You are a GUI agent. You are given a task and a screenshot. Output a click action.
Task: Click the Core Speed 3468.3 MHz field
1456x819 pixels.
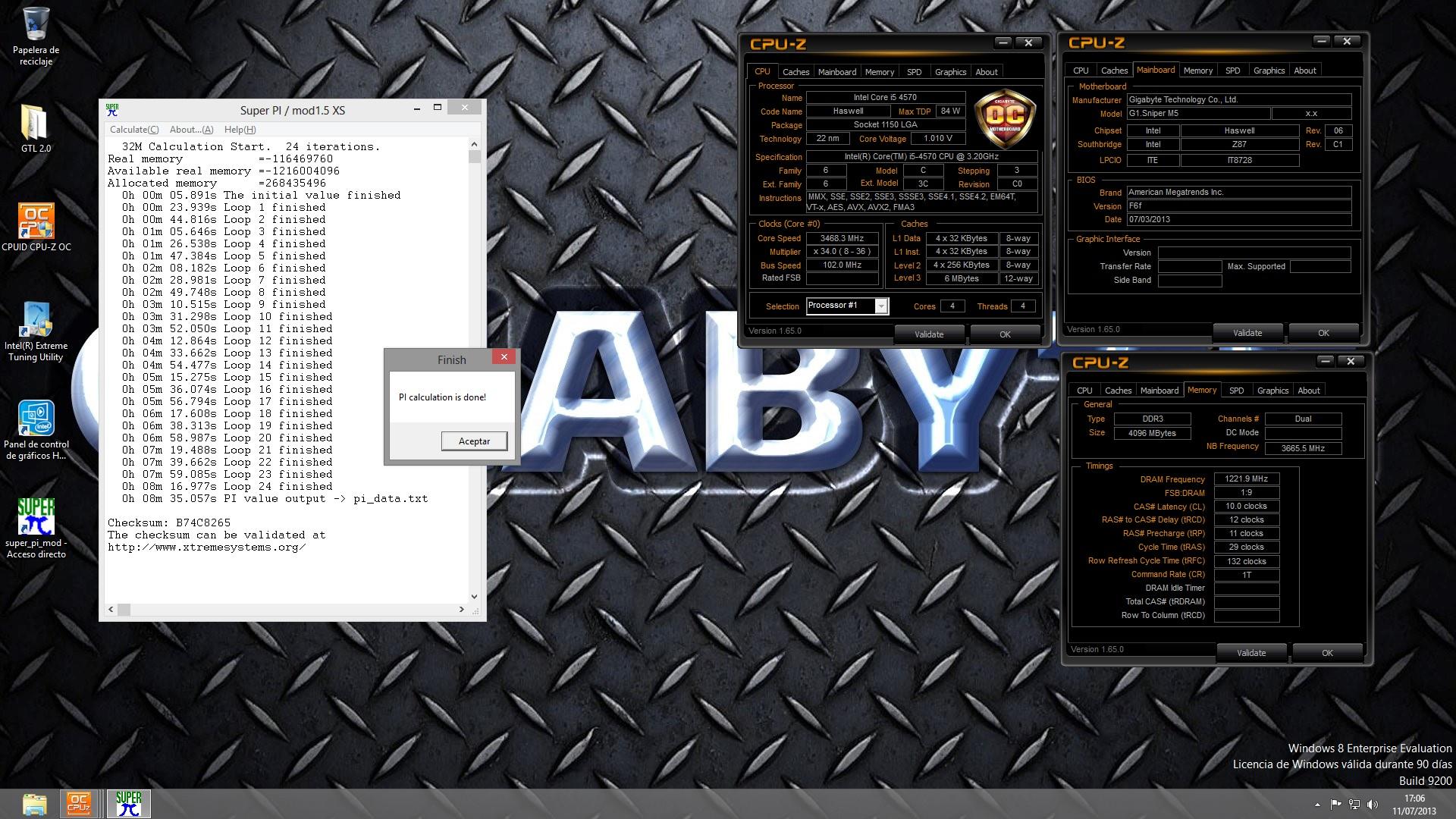(842, 238)
